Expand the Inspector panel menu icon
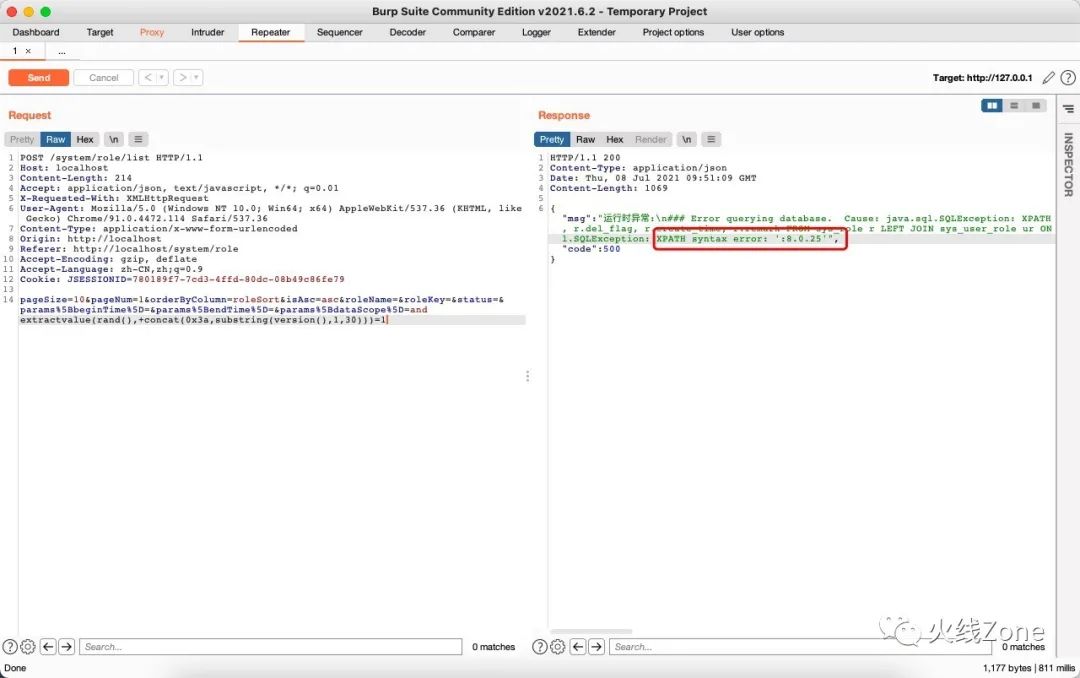 point(1068,109)
